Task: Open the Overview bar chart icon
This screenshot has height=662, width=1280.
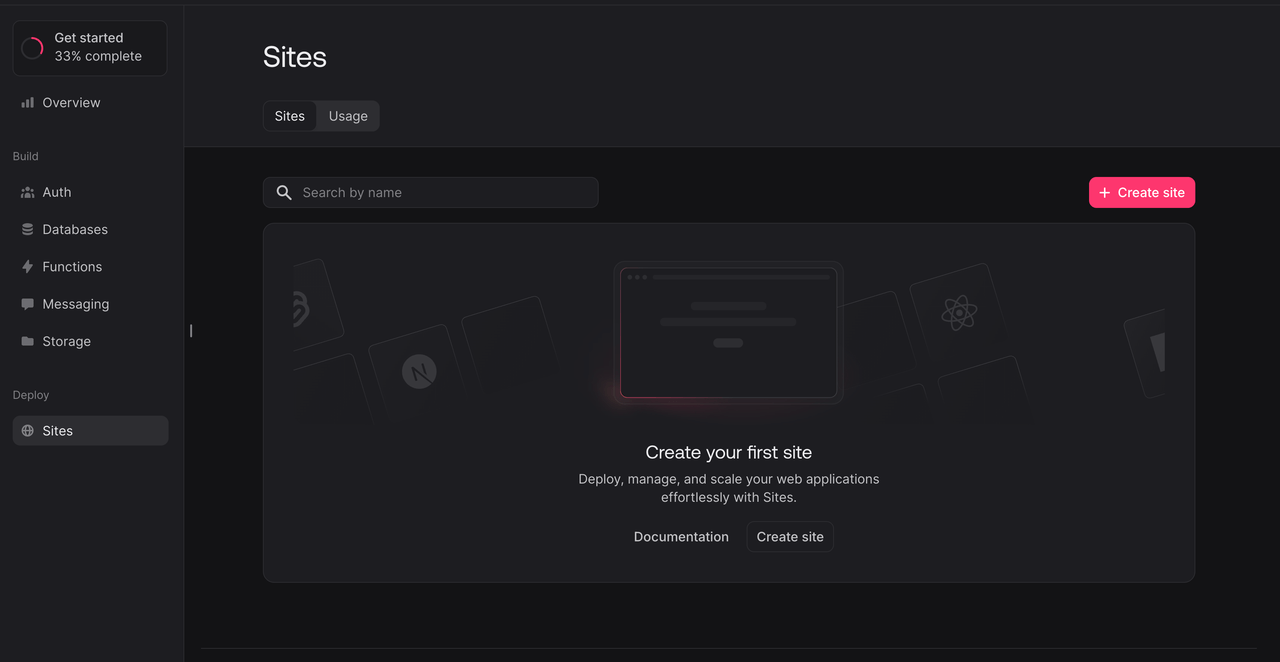Action: pyautogui.click(x=27, y=102)
